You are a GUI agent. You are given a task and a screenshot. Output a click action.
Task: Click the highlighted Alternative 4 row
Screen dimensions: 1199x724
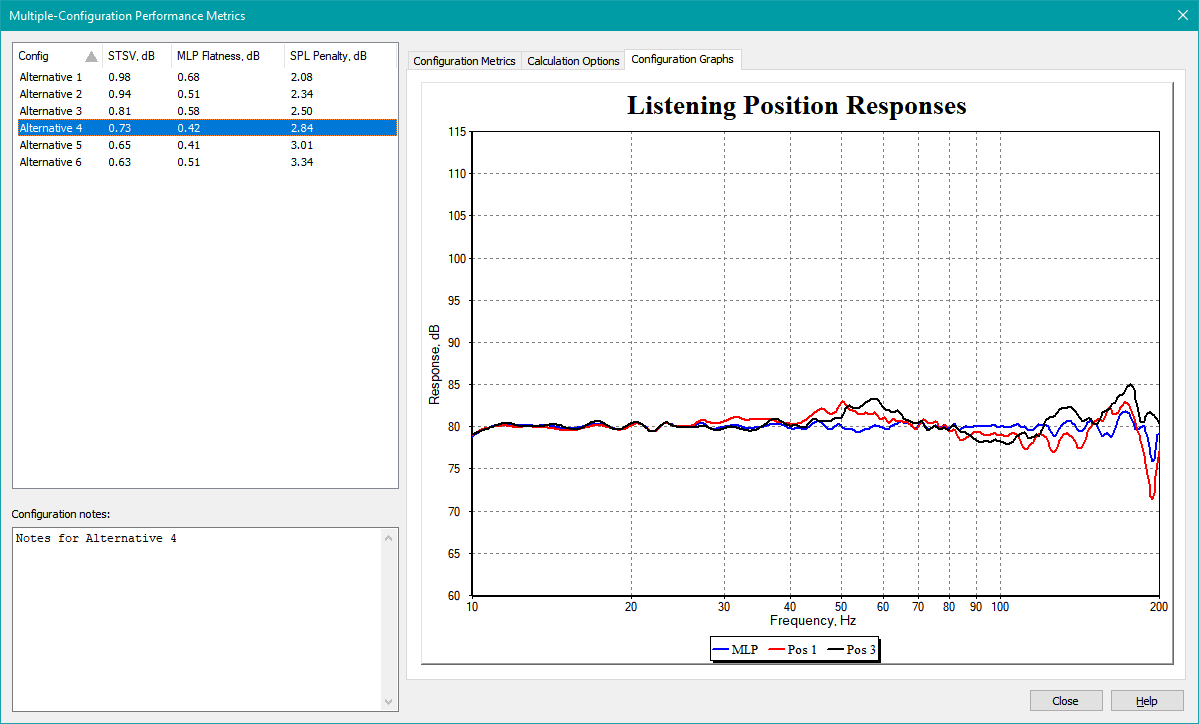[x=206, y=128]
